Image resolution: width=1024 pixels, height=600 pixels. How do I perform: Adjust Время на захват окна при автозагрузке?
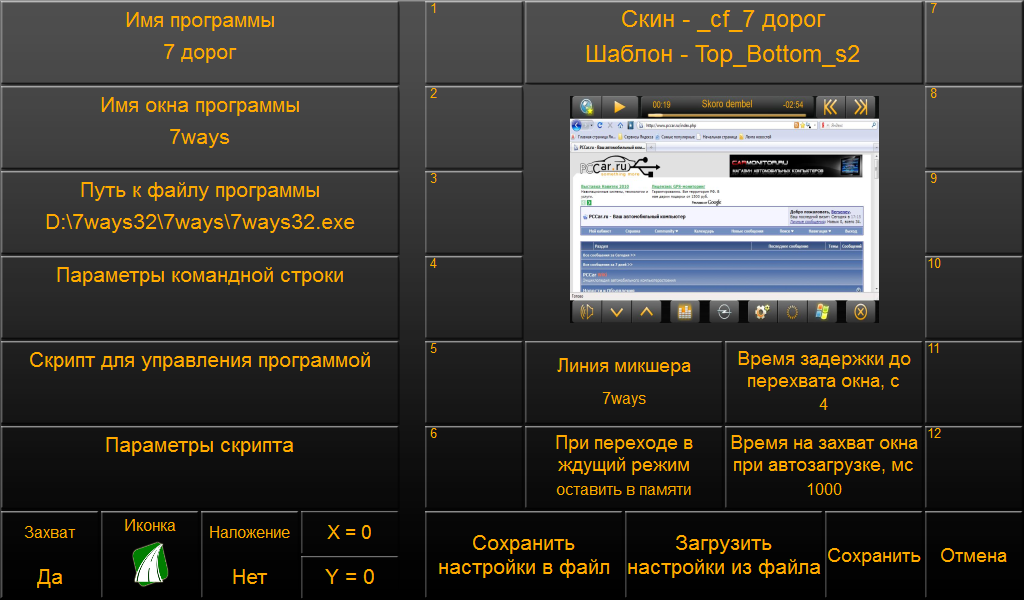click(823, 466)
